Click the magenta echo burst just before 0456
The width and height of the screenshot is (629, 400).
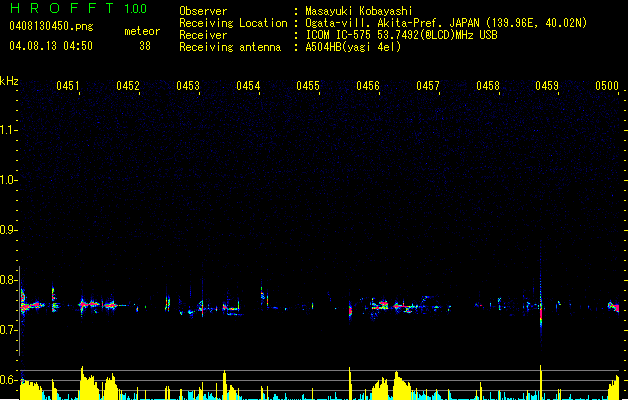[x=350, y=311]
